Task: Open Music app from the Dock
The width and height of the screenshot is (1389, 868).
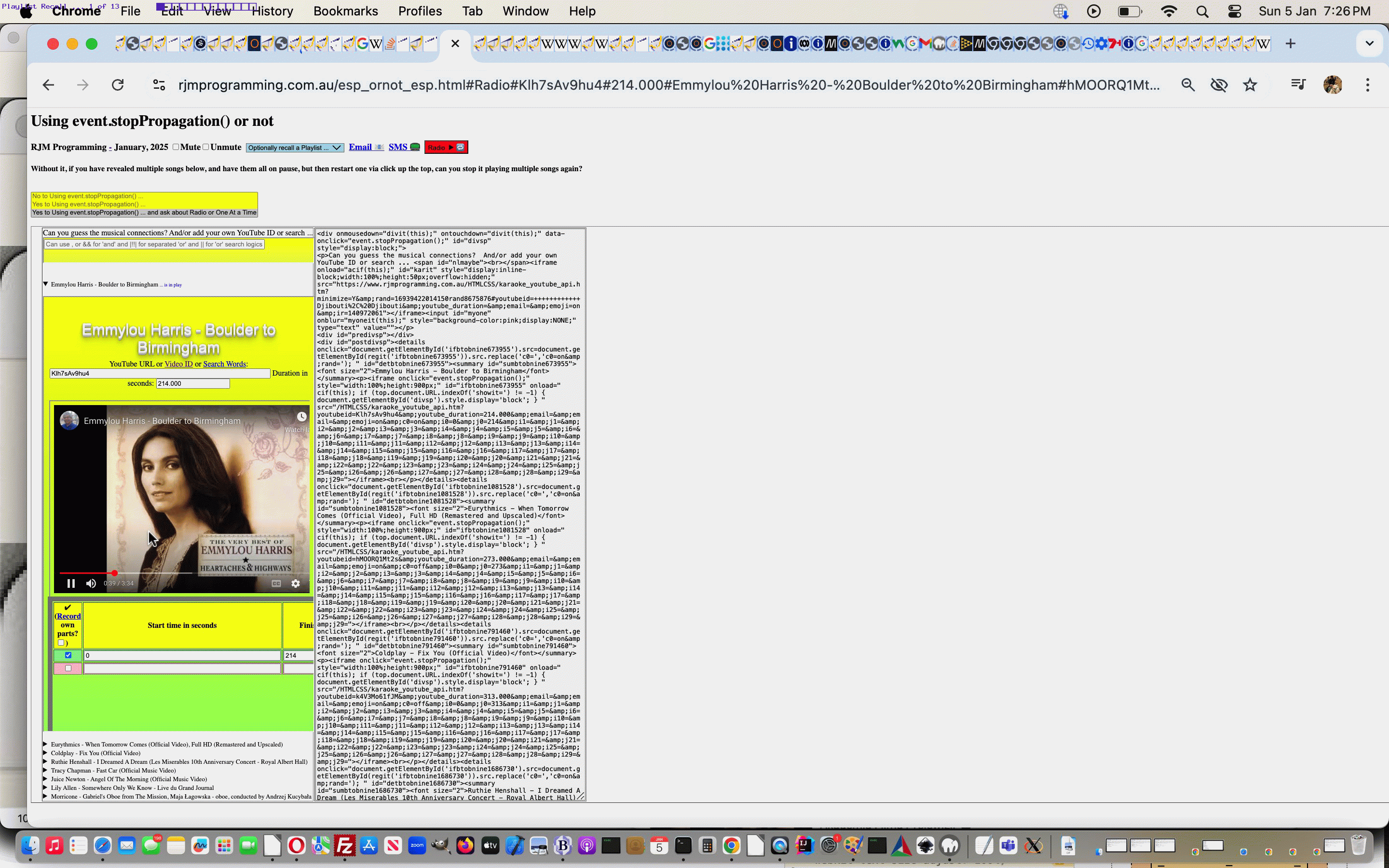Action: click(54, 846)
